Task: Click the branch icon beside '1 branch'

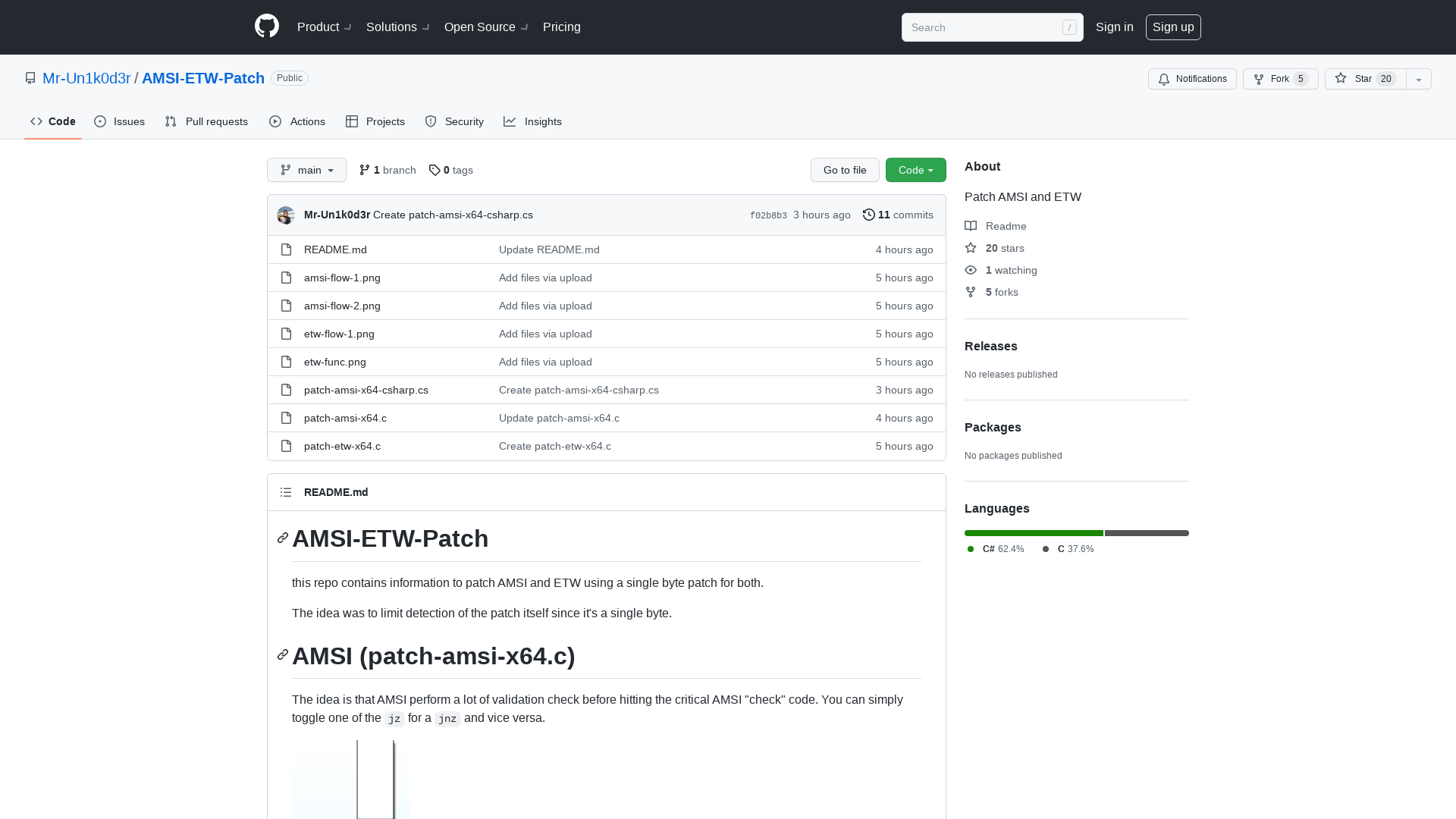Action: [x=364, y=170]
